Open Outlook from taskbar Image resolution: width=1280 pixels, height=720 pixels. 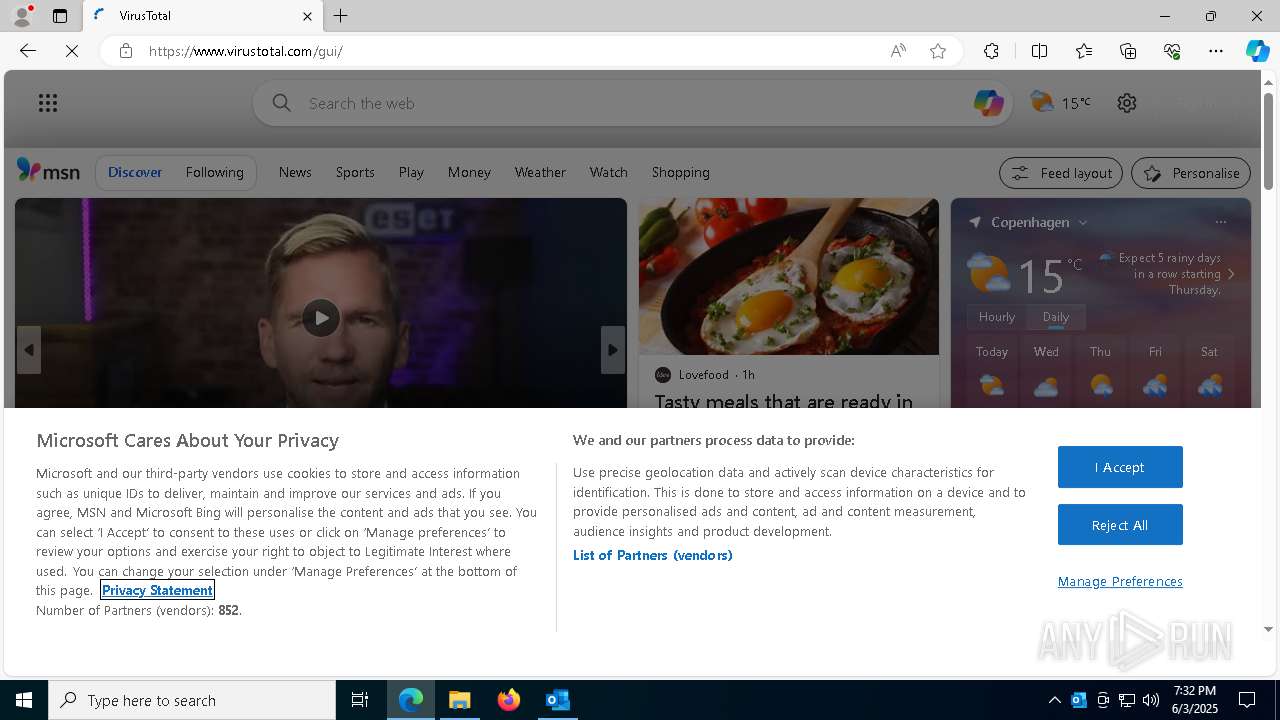click(558, 700)
